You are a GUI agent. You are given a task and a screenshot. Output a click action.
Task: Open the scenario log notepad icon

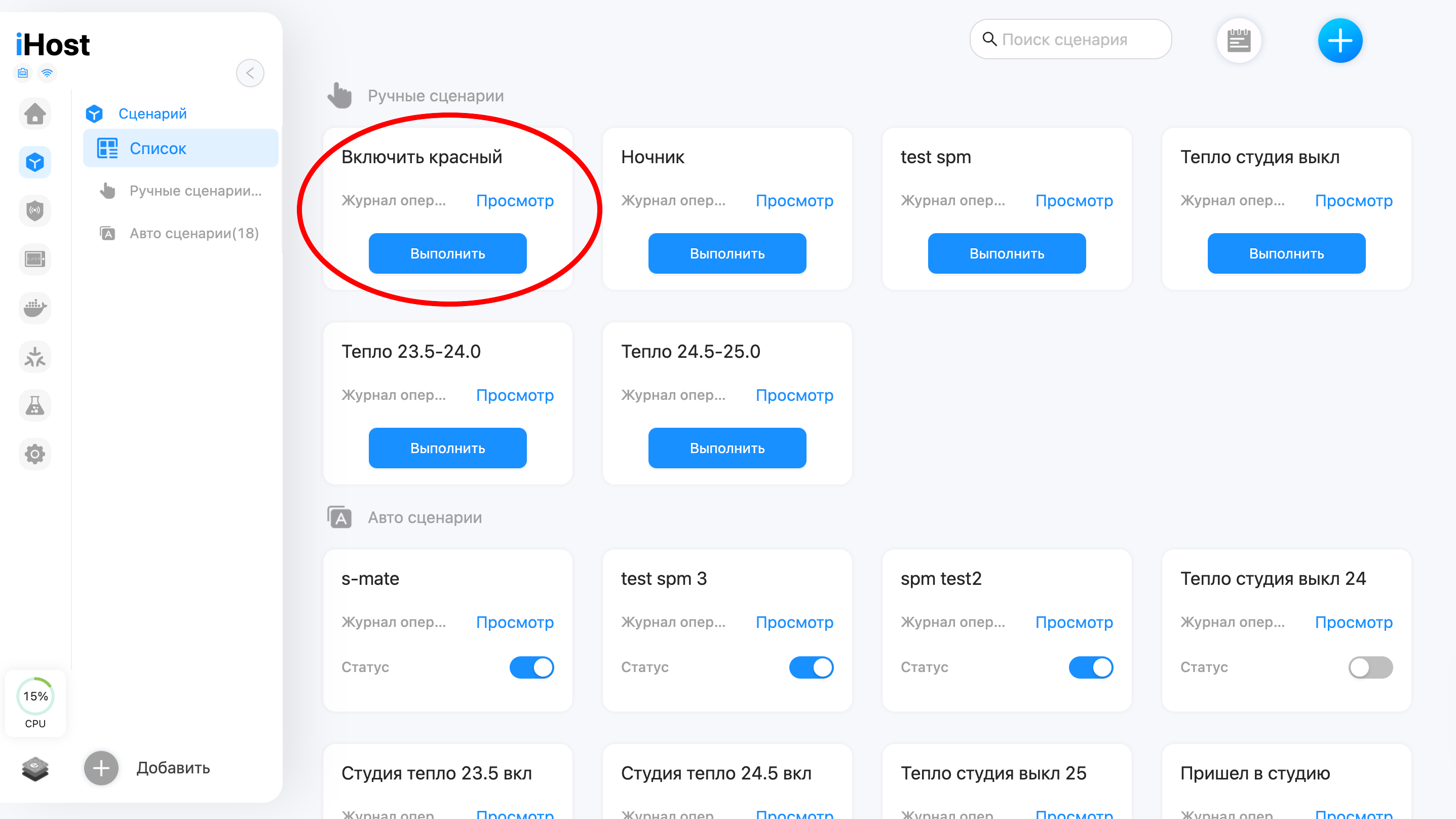click(1239, 41)
